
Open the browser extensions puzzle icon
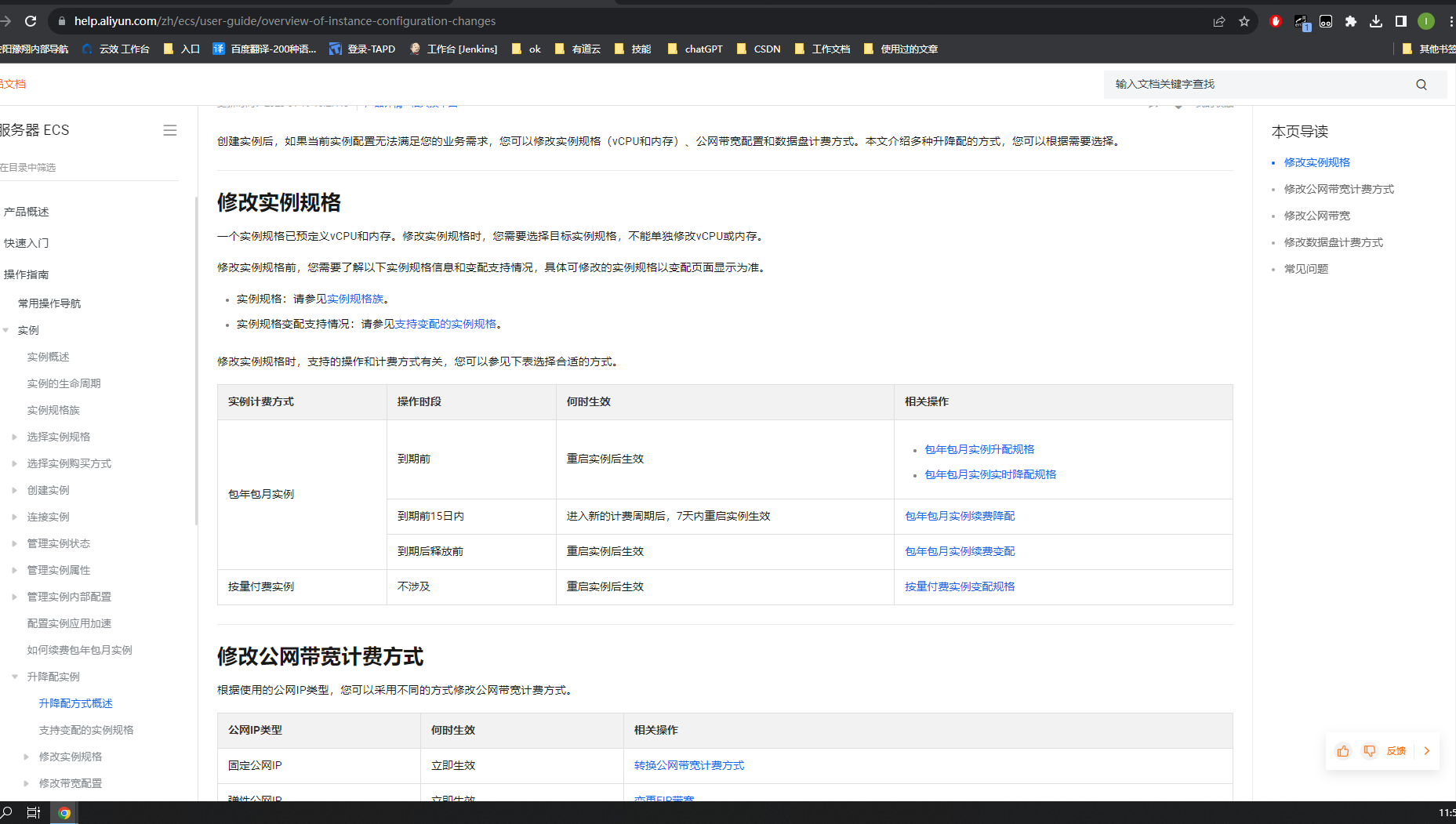[1351, 21]
